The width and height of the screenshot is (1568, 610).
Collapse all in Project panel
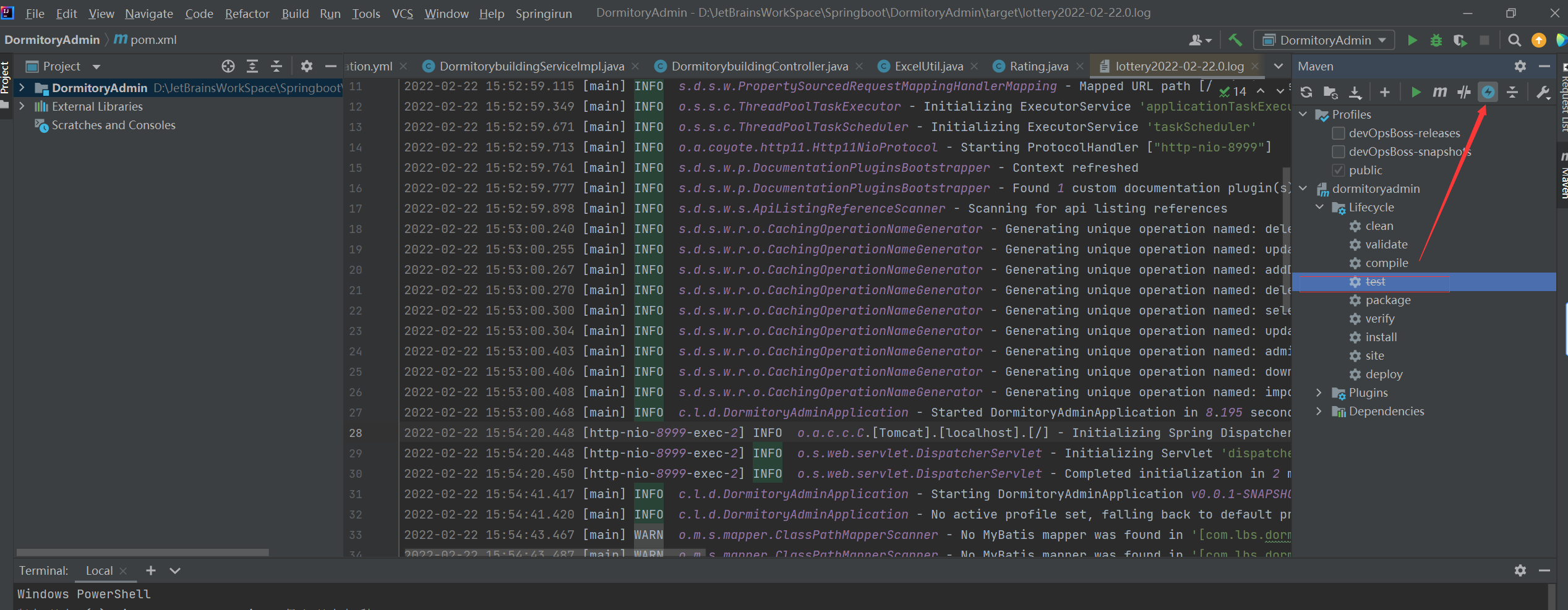(x=276, y=66)
